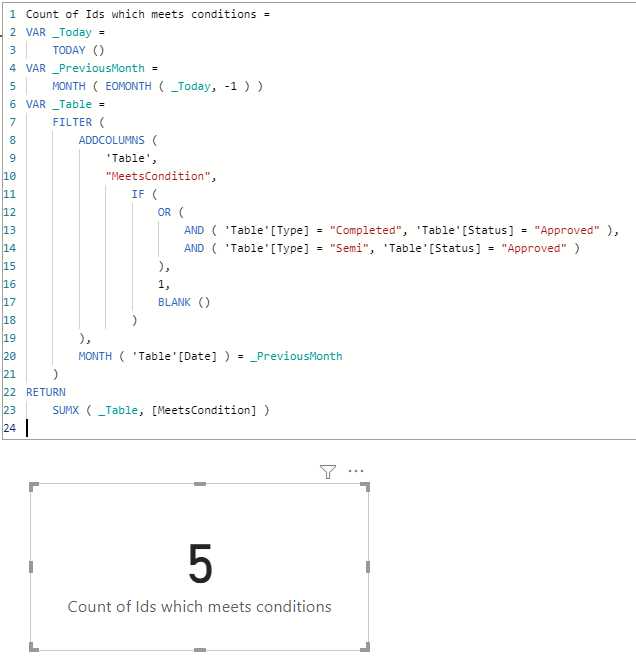Click the RETURN keyword
The width and height of the screenshot is (636, 658).
pos(46,392)
